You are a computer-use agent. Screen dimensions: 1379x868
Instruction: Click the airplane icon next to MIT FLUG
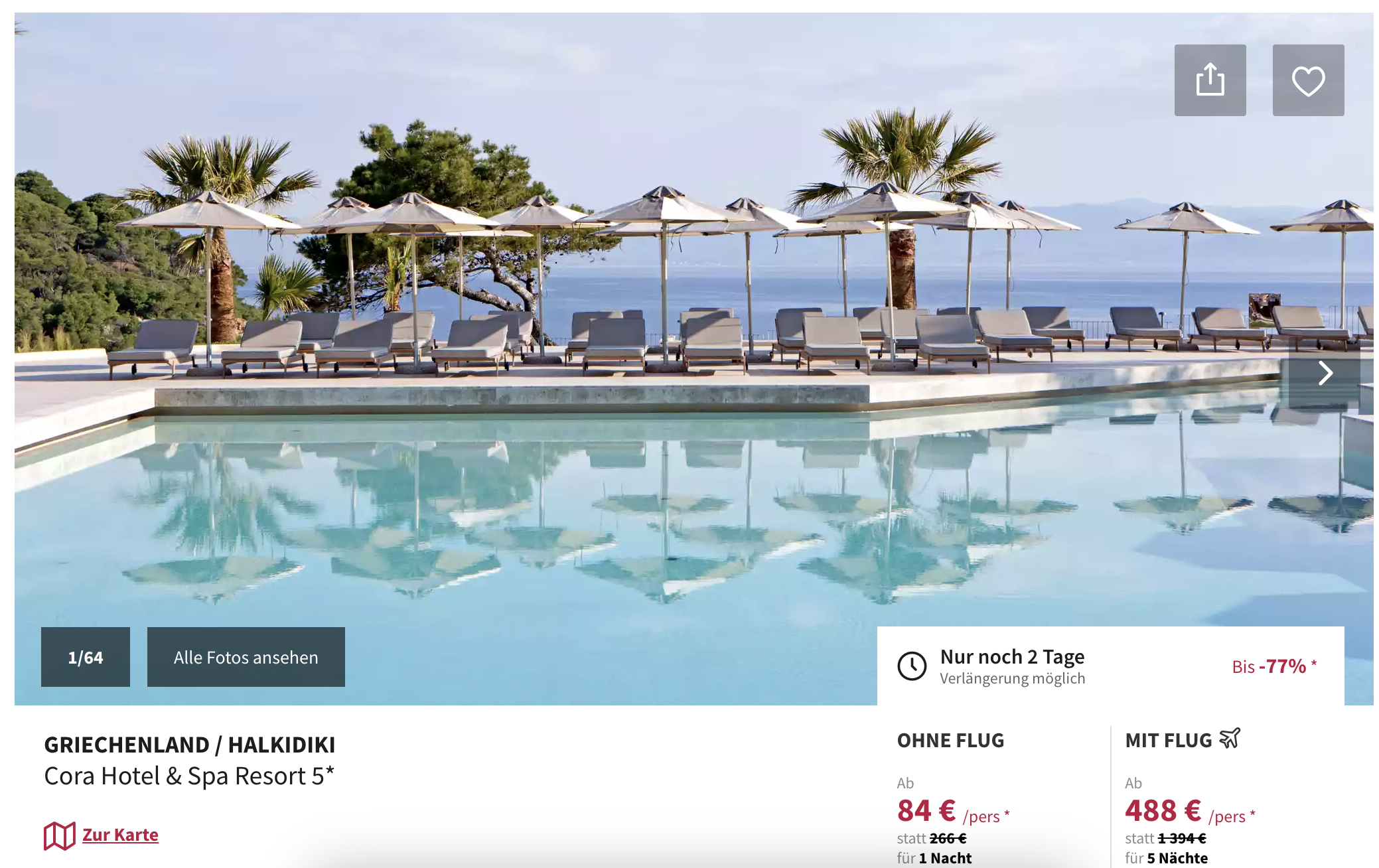pyautogui.click(x=1230, y=739)
